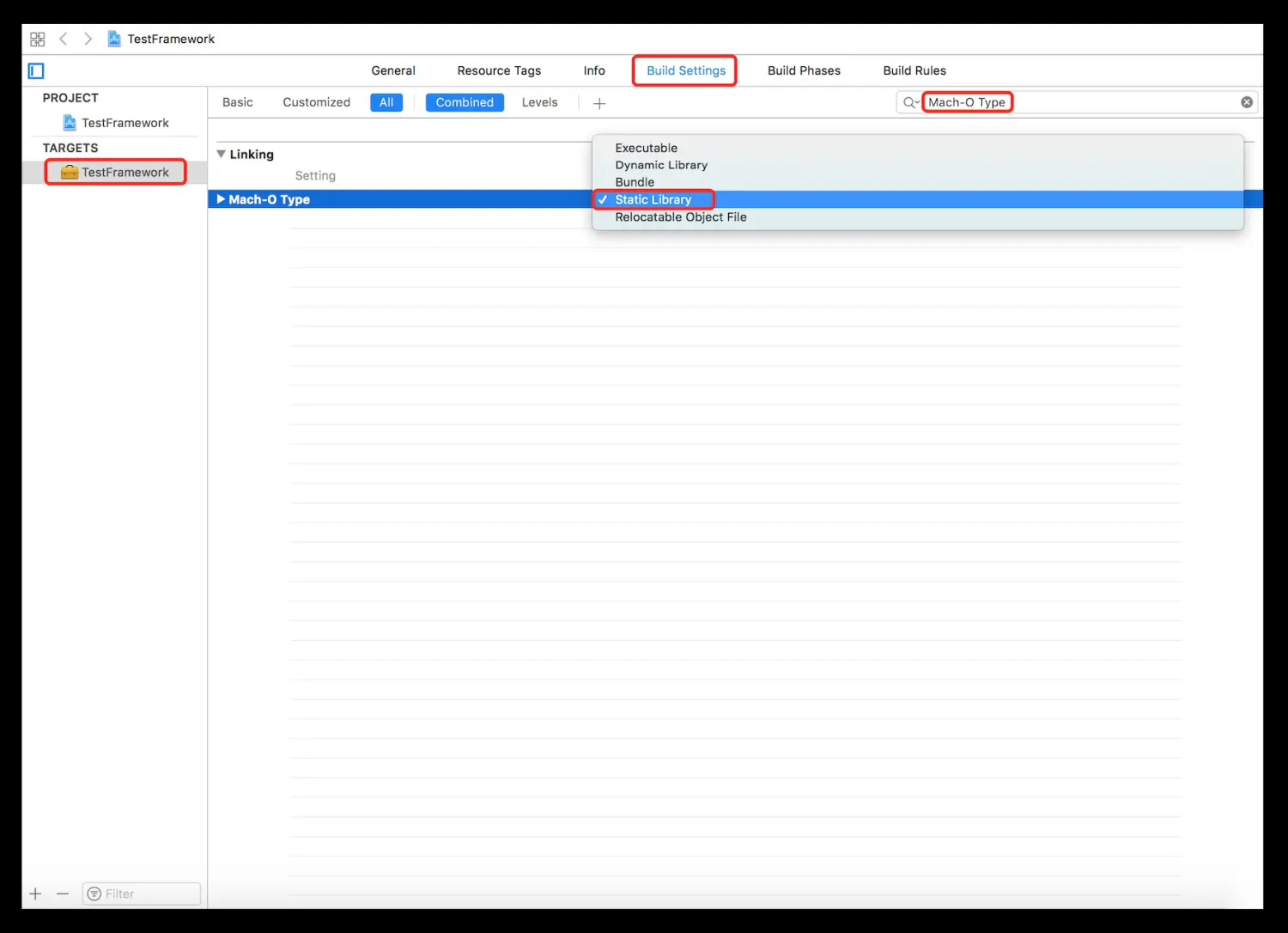The image size is (1288, 933).
Task: Click the Mach-O Type search field
Action: tap(1078, 102)
